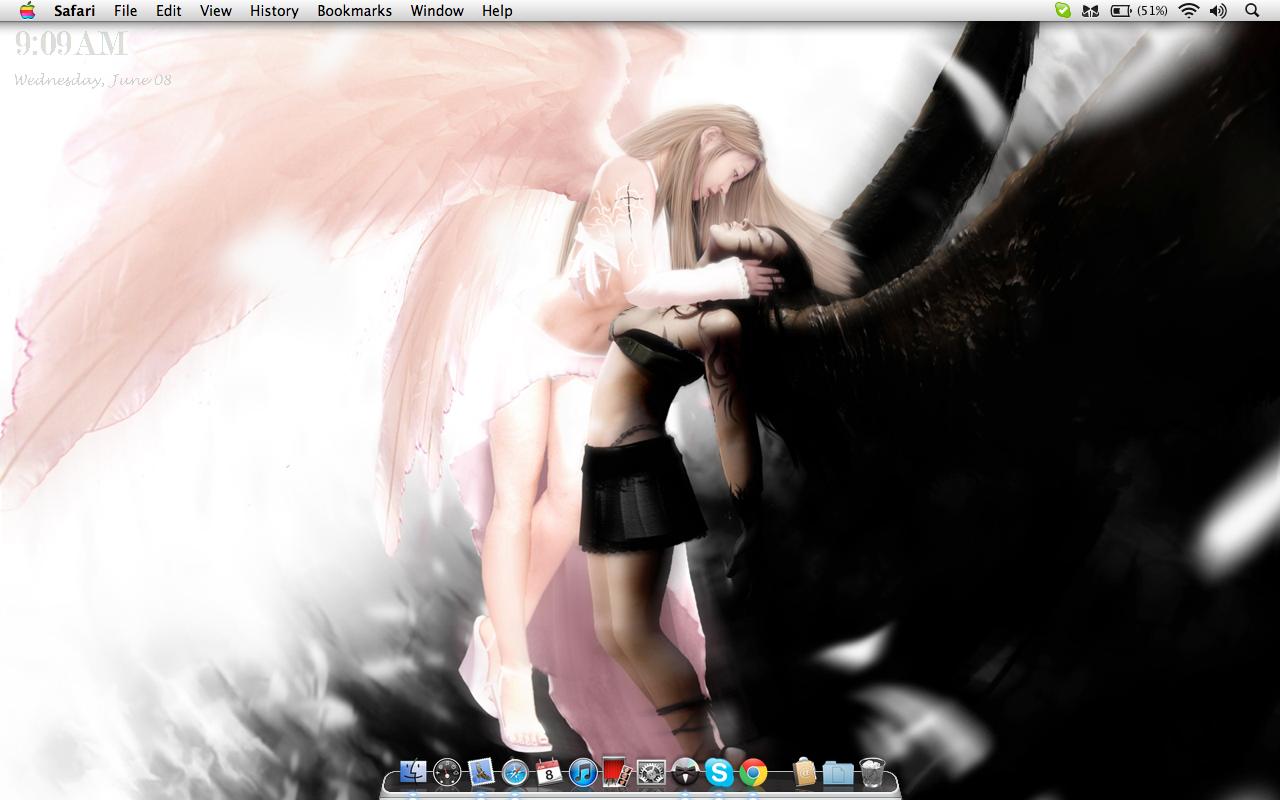Image resolution: width=1280 pixels, height=800 pixels.
Task: Open the iCal calendar icon in Dock
Action: (x=549, y=771)
